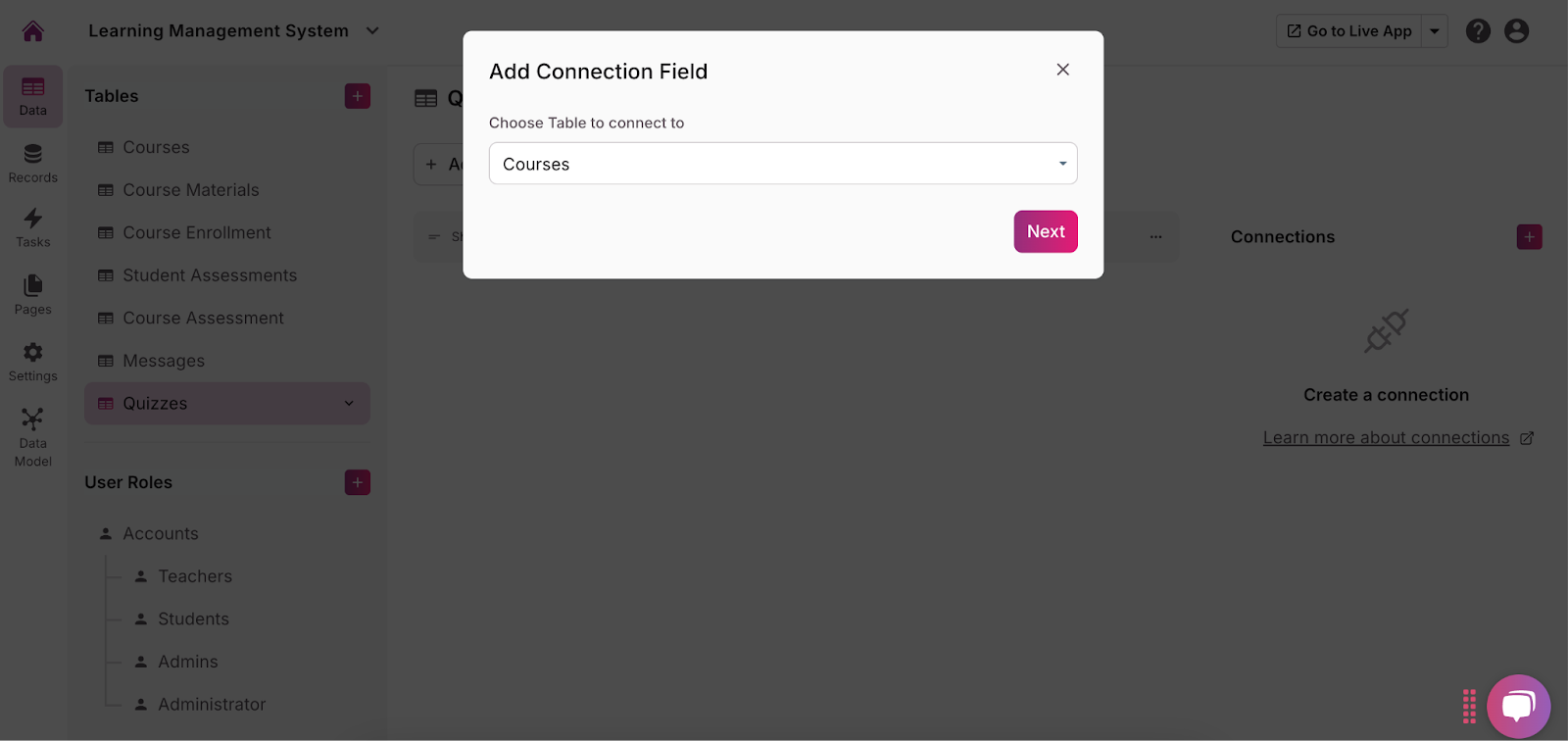This screenshot has height=741, width=1568.
Task: Click the help question mark icon
Action: click(x=1478, y=31)
